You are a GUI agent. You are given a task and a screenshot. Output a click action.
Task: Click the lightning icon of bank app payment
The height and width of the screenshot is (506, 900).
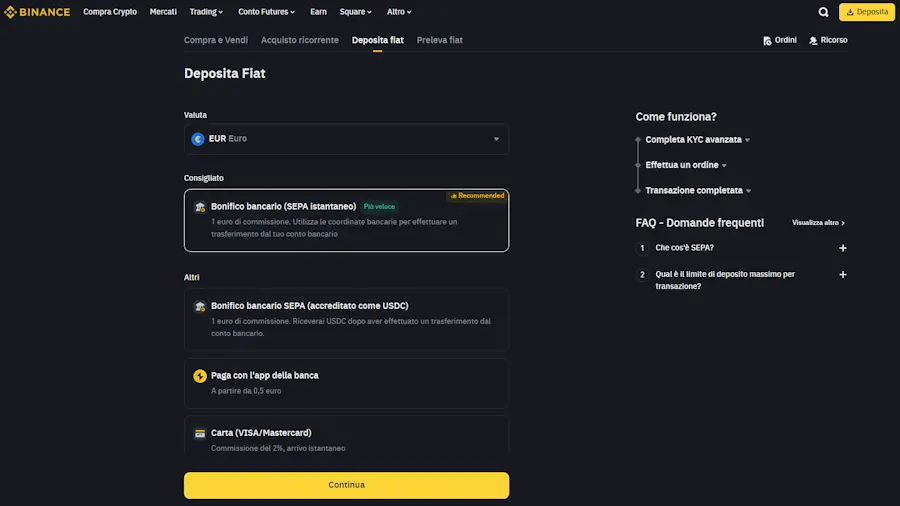point(200,376)
